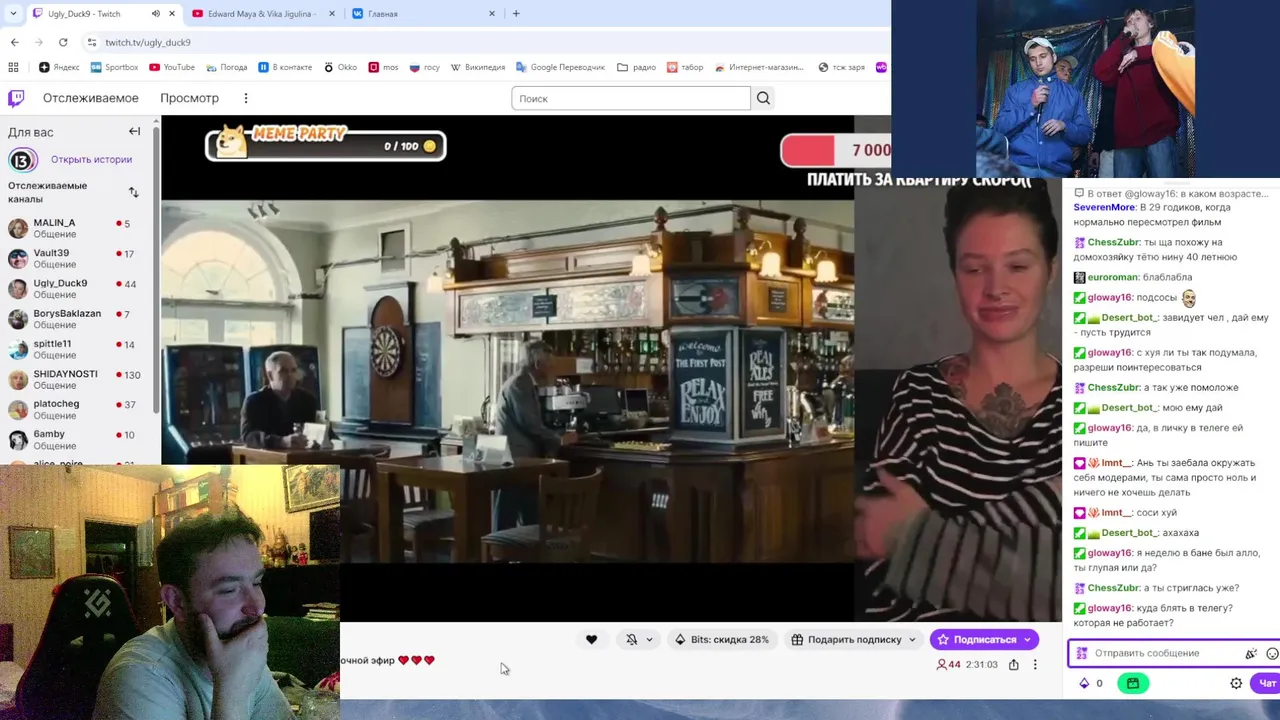Image resolution: width=1280 pixels, height=720 pixels.
Task: Open spittle11 channel in sidebar
Action: click(79, 348)
